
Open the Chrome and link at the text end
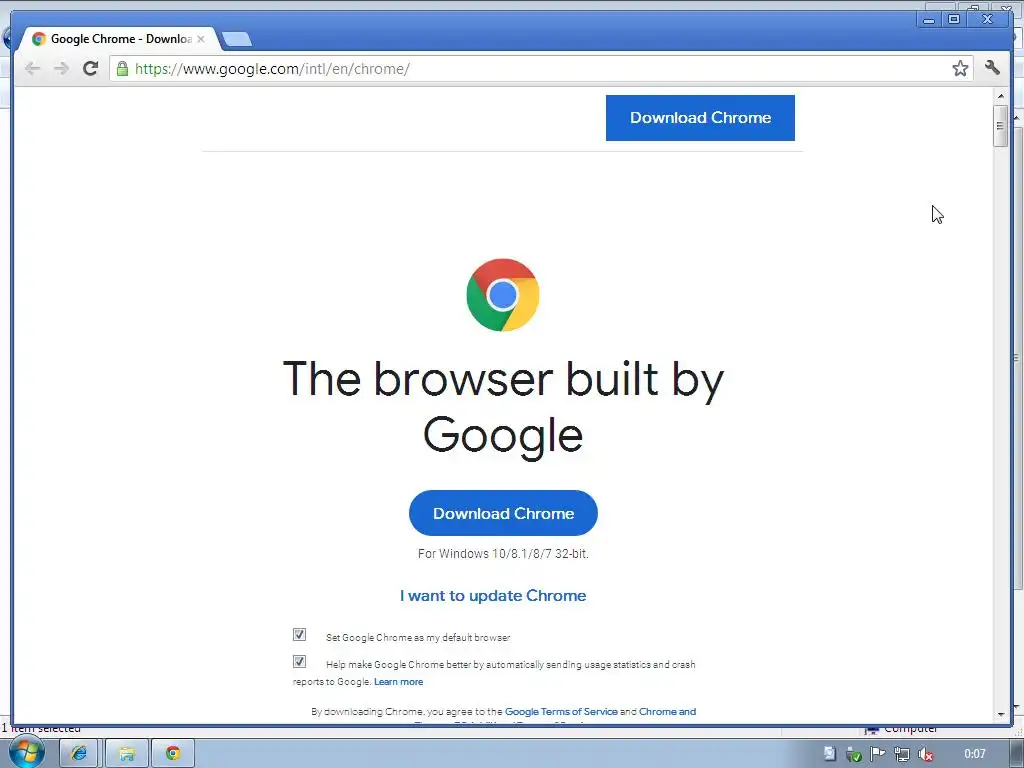667,712
